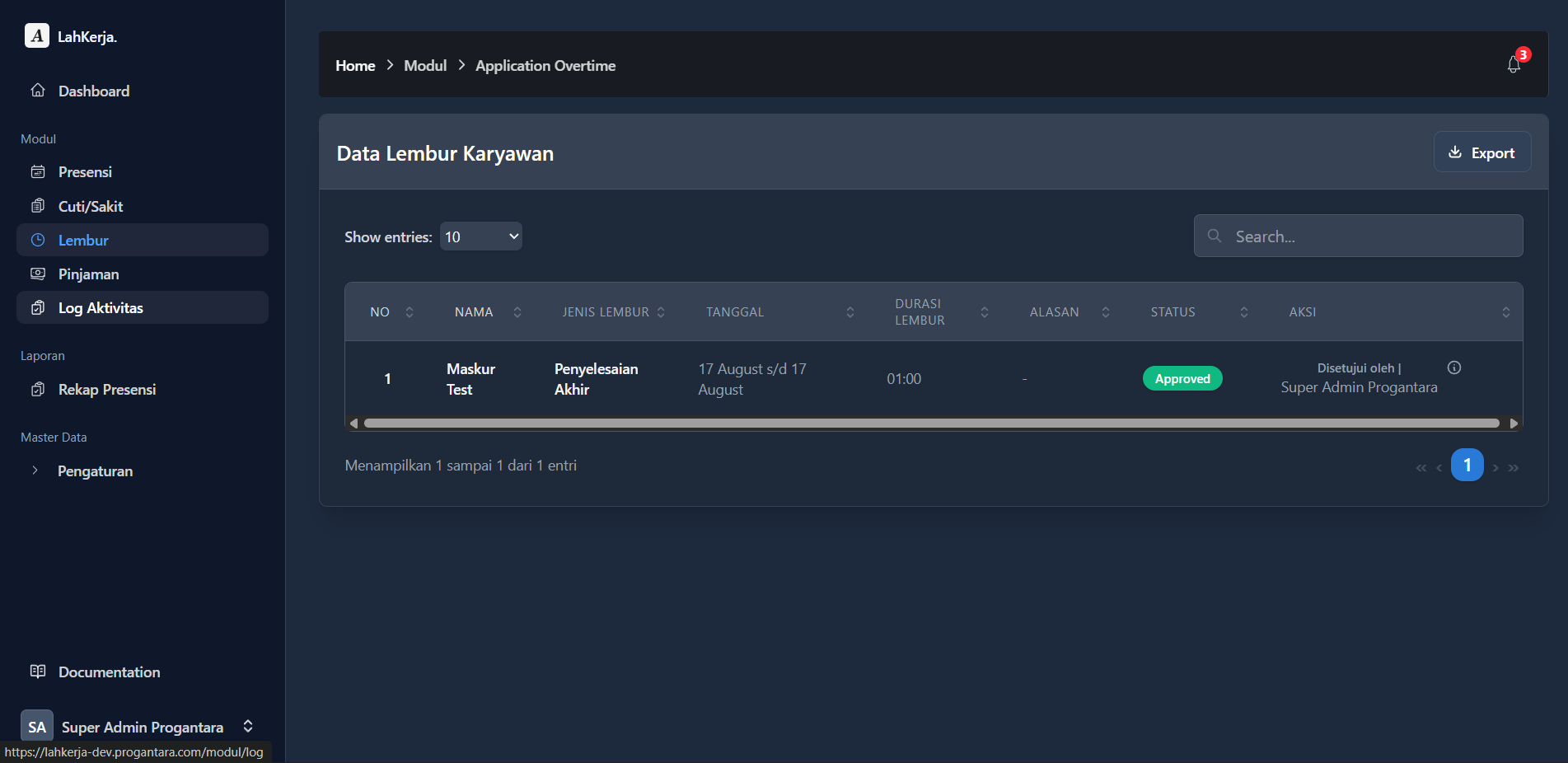
Task: Select Pinjaman in the sidebar
Action: coord(88,274)
